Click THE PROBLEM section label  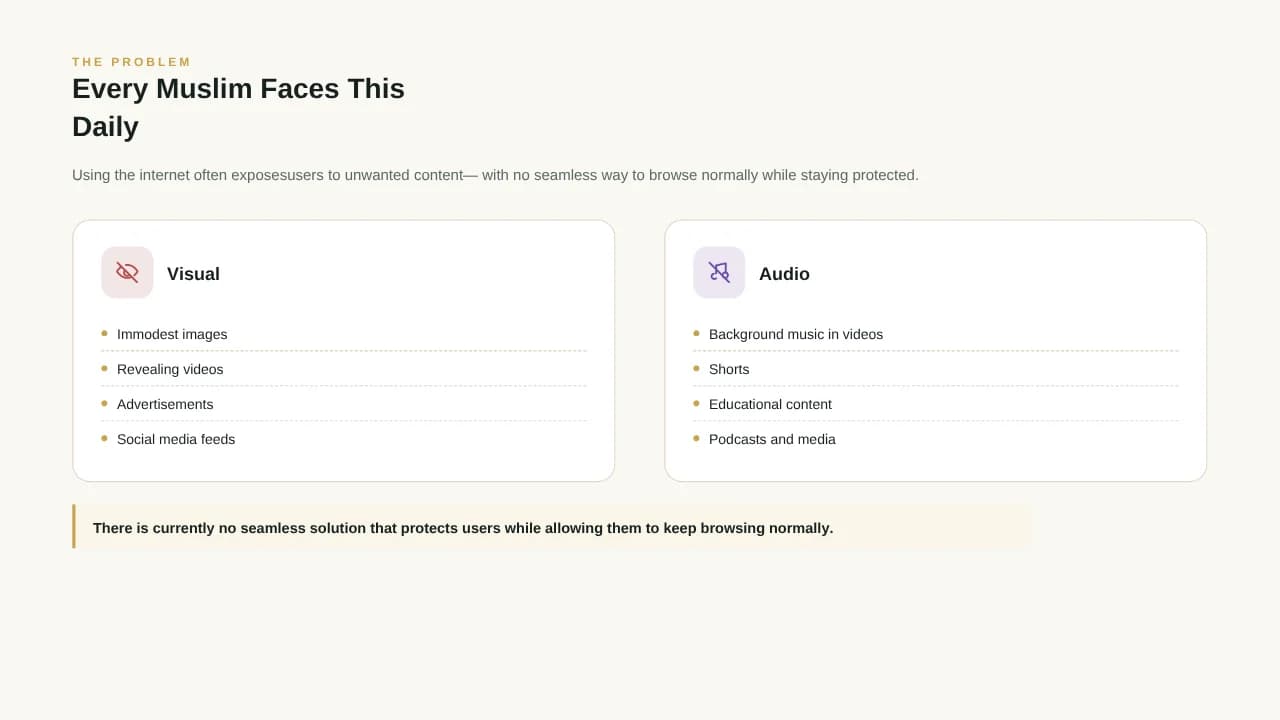[x=131, y=62]
